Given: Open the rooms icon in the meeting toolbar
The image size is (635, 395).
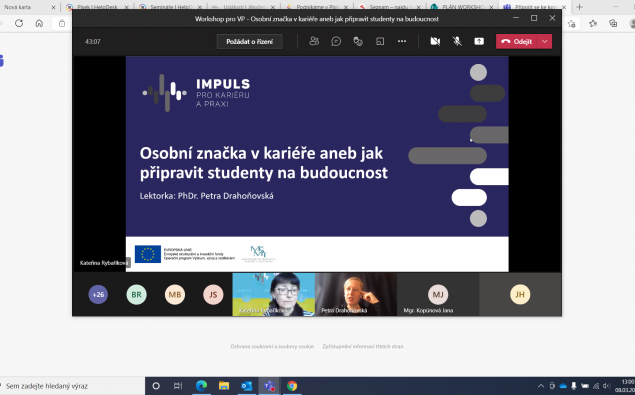Looking at the screenshot, I should [x=380, y=41].
